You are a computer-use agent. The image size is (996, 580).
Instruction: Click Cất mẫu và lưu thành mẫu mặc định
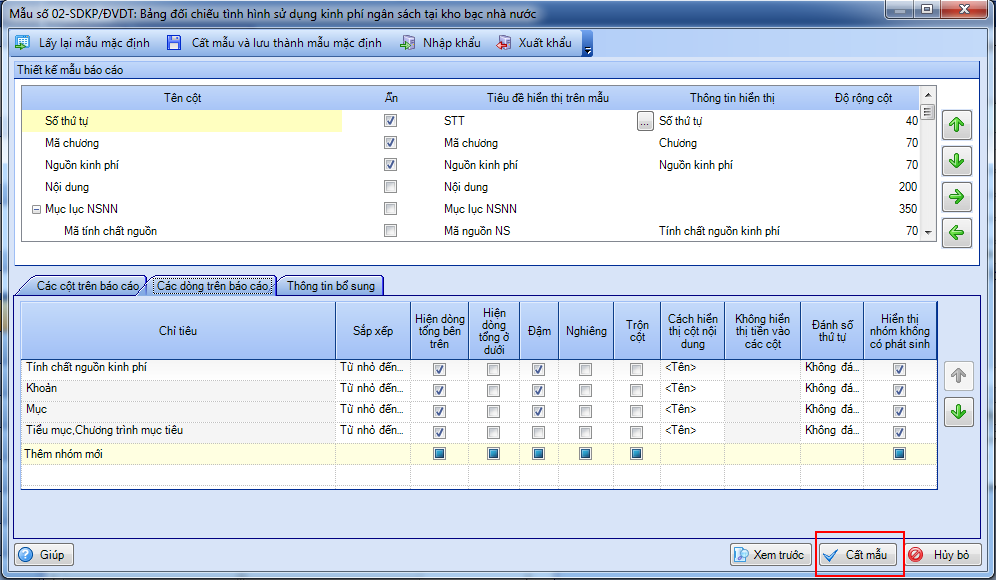click(x=277, y=43)
